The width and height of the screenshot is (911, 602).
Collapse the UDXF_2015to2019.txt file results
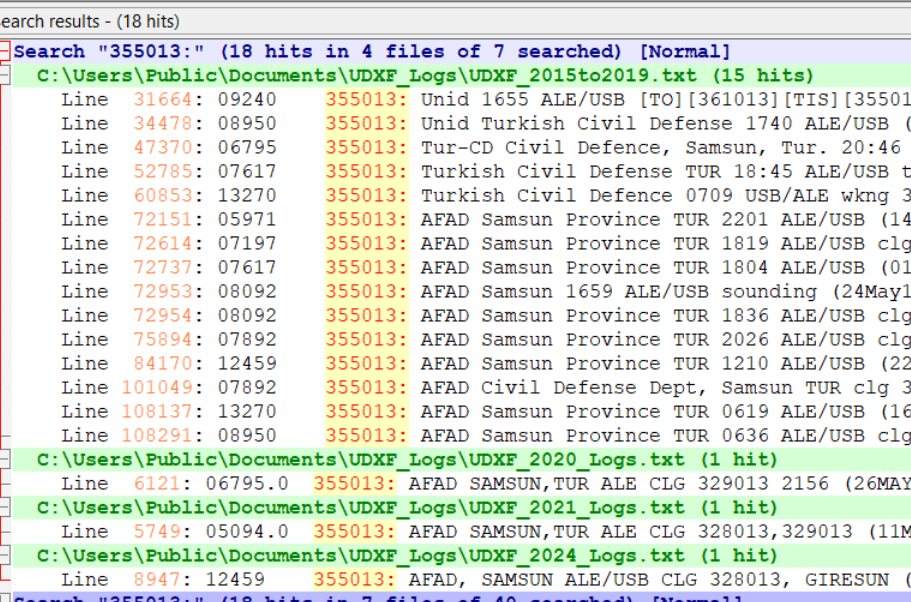[5, 75]
